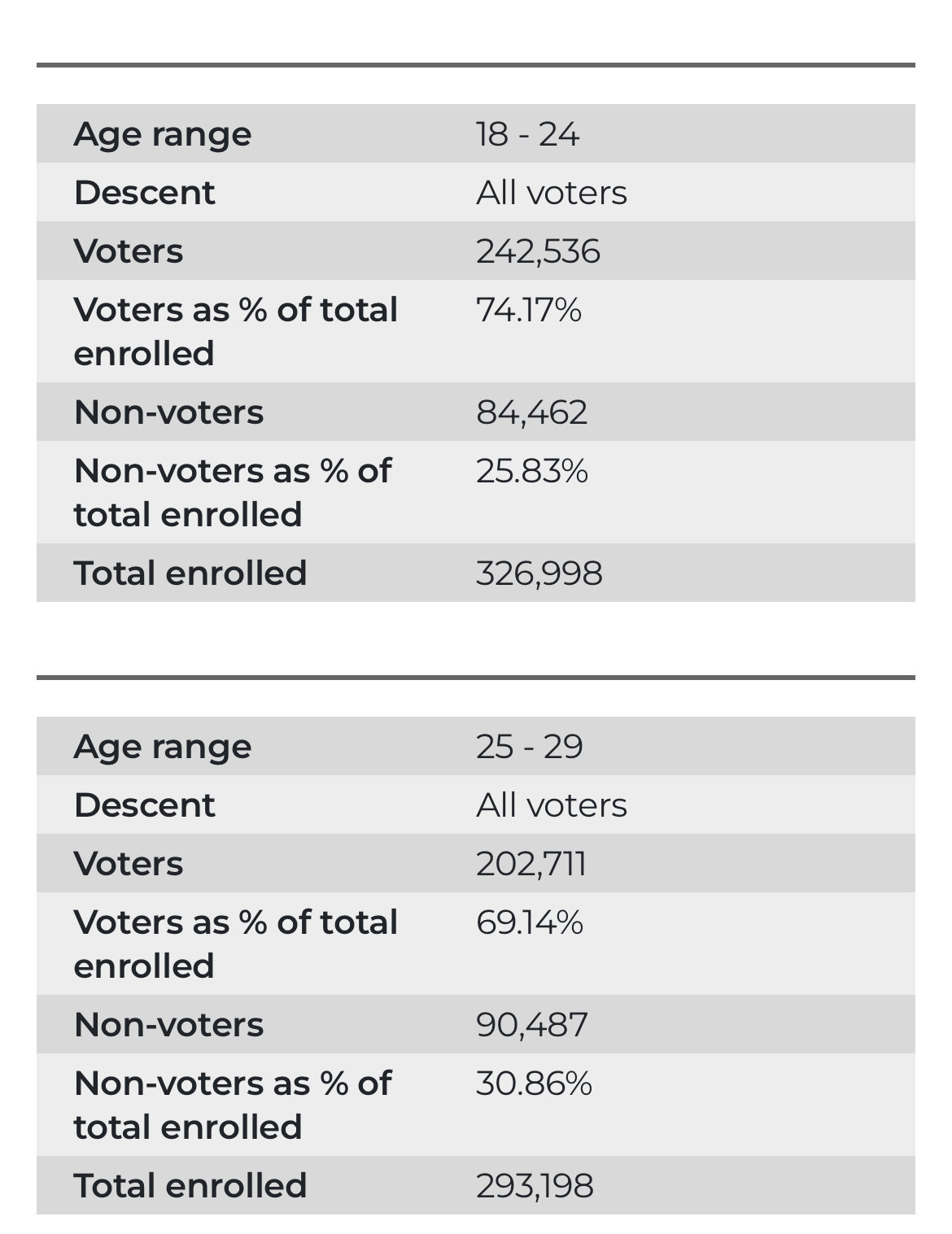The width and height of the screenshot is (952, 1234).
Task: Select the 293,198 total enrolled value
Action: 535,1186
